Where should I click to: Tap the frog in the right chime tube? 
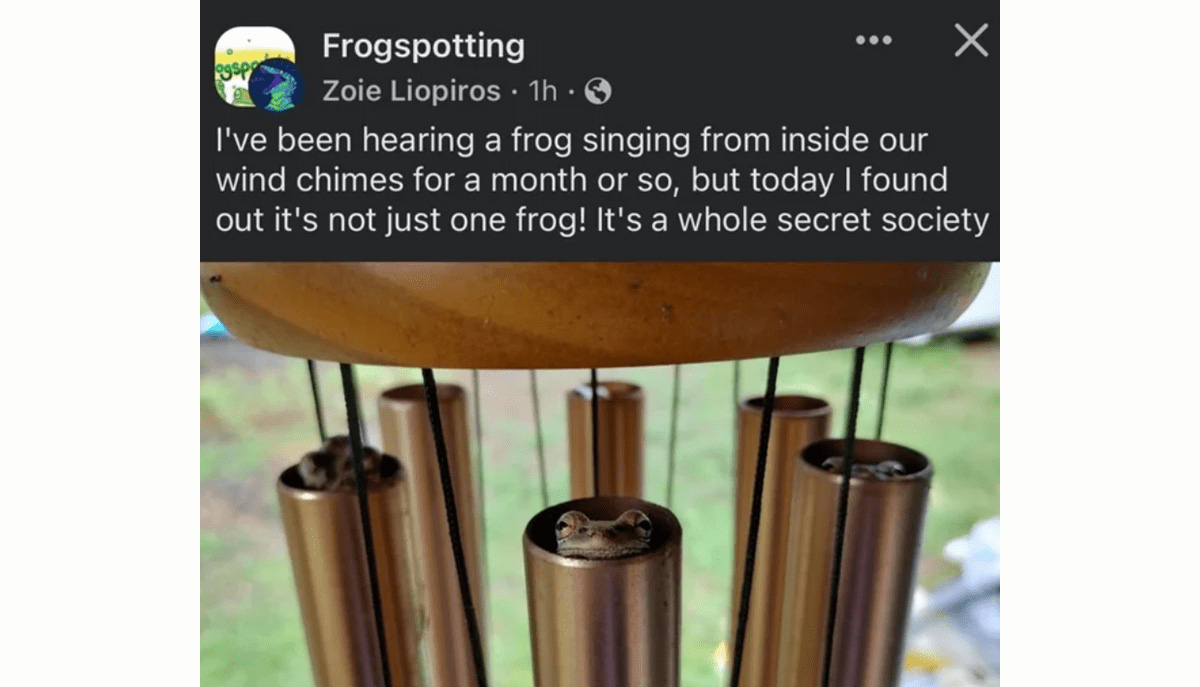pos(862,465)
